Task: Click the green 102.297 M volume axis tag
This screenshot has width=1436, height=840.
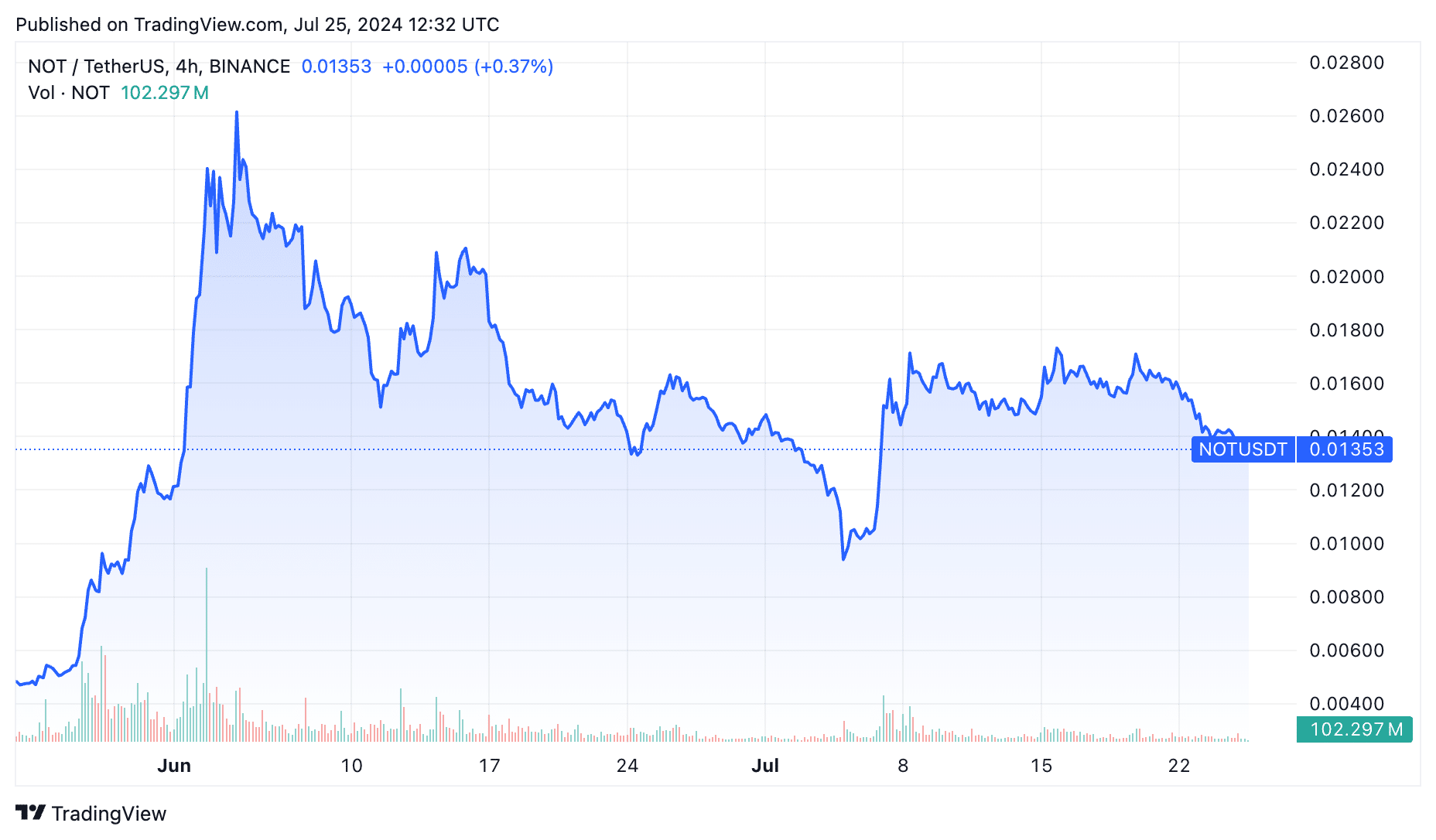Action: coord(1355,729)
